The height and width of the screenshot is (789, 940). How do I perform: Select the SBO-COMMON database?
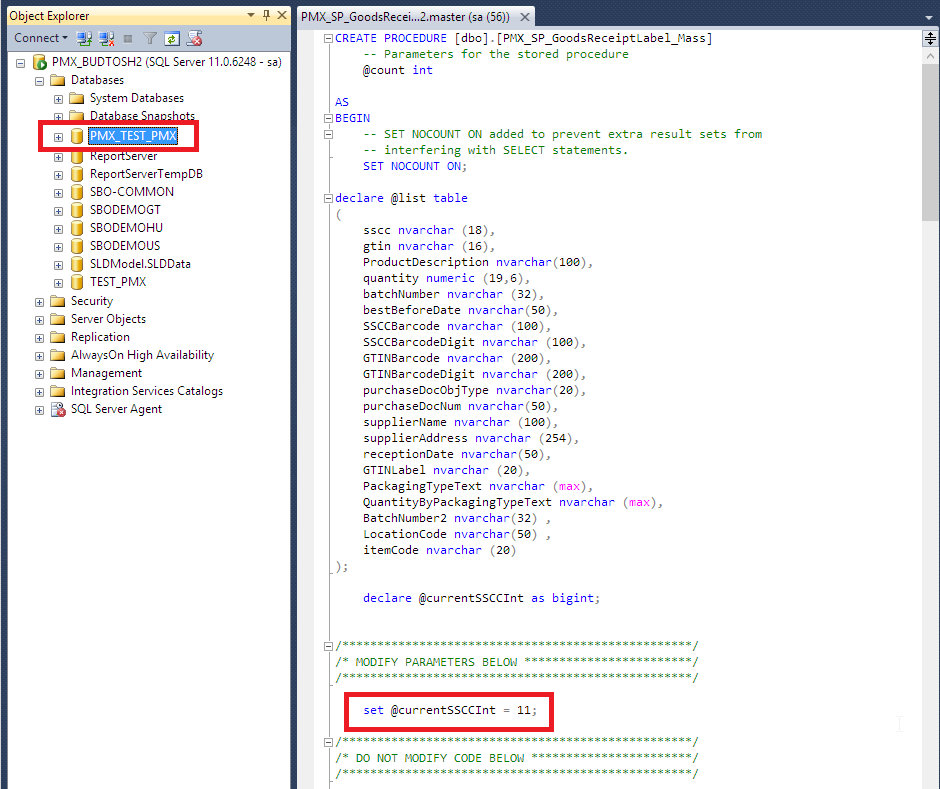(131, 192)
